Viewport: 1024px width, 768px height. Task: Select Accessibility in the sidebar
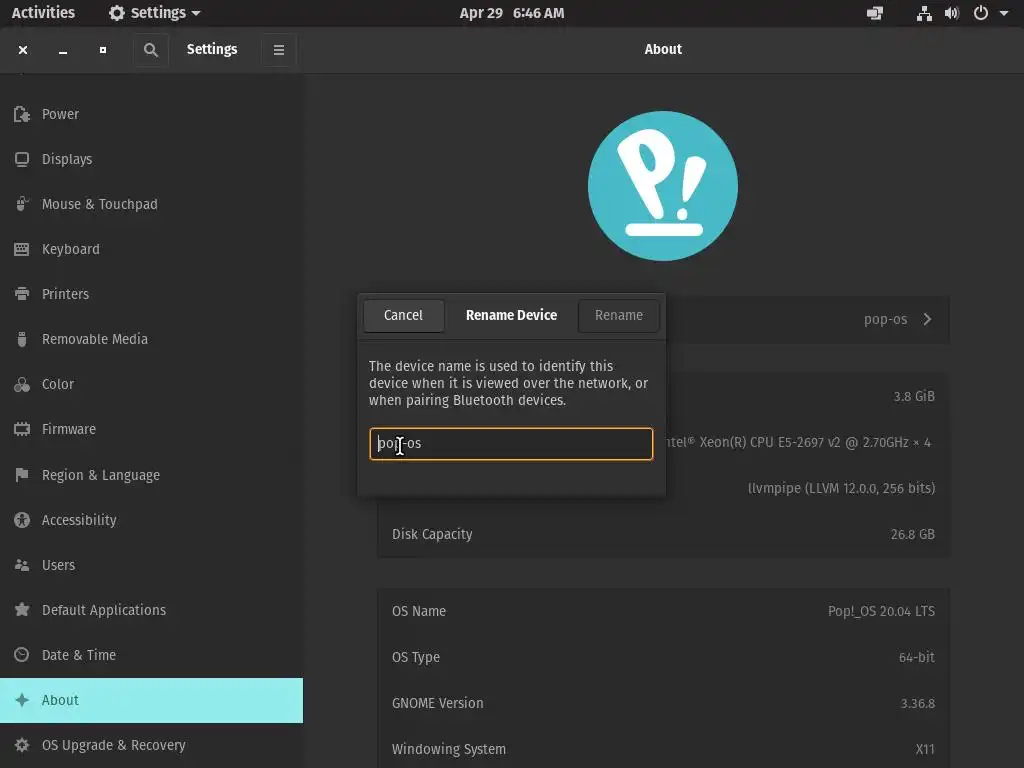(x=152, y=520)
